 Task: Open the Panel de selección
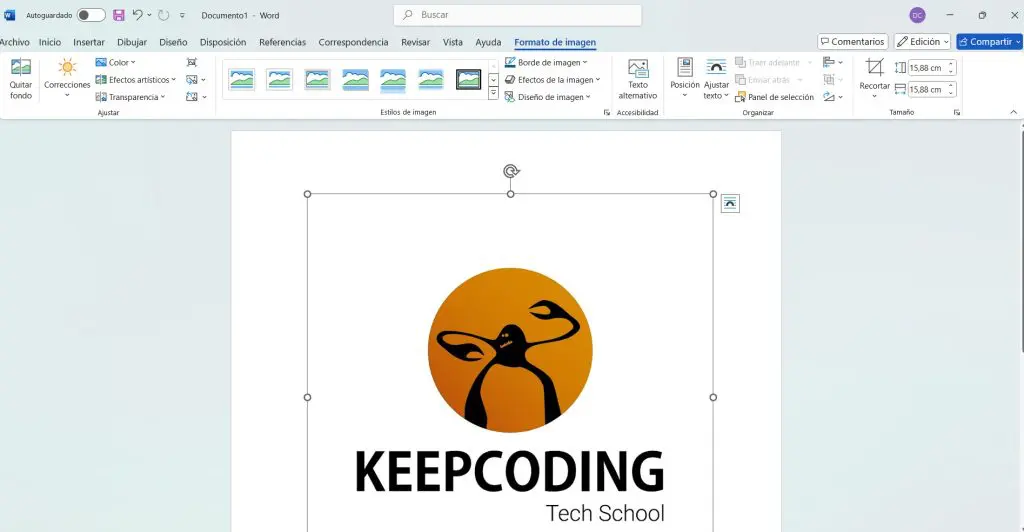coord(774,97)
